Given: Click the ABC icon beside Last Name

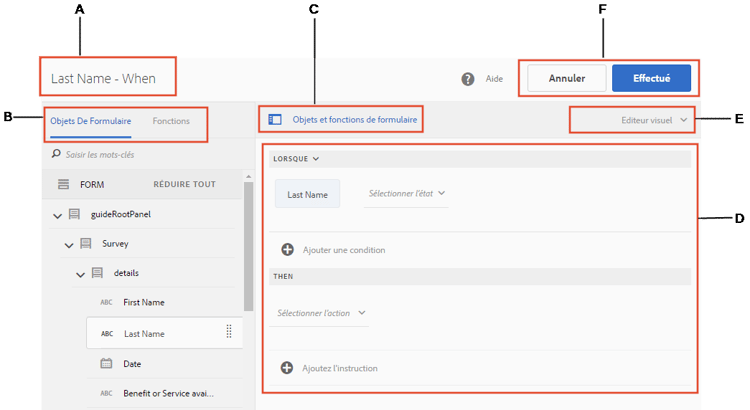Looking at the screenshot, I should (107, 334).
